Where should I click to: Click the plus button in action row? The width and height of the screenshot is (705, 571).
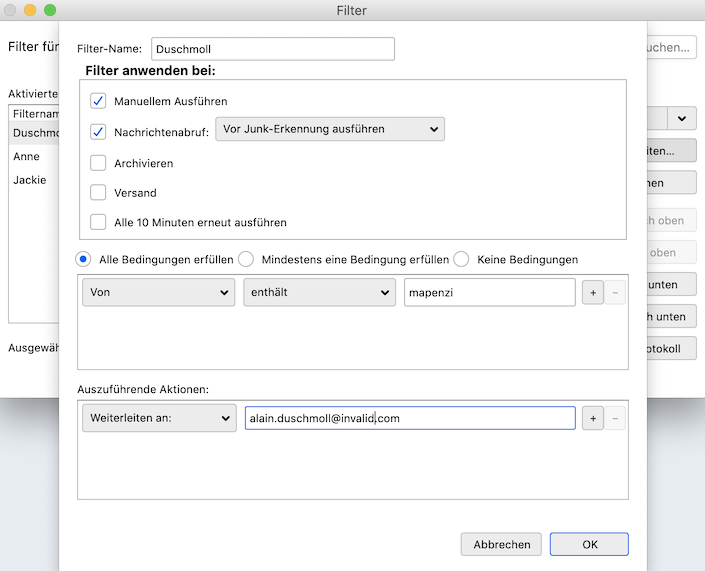pos(592,418)
